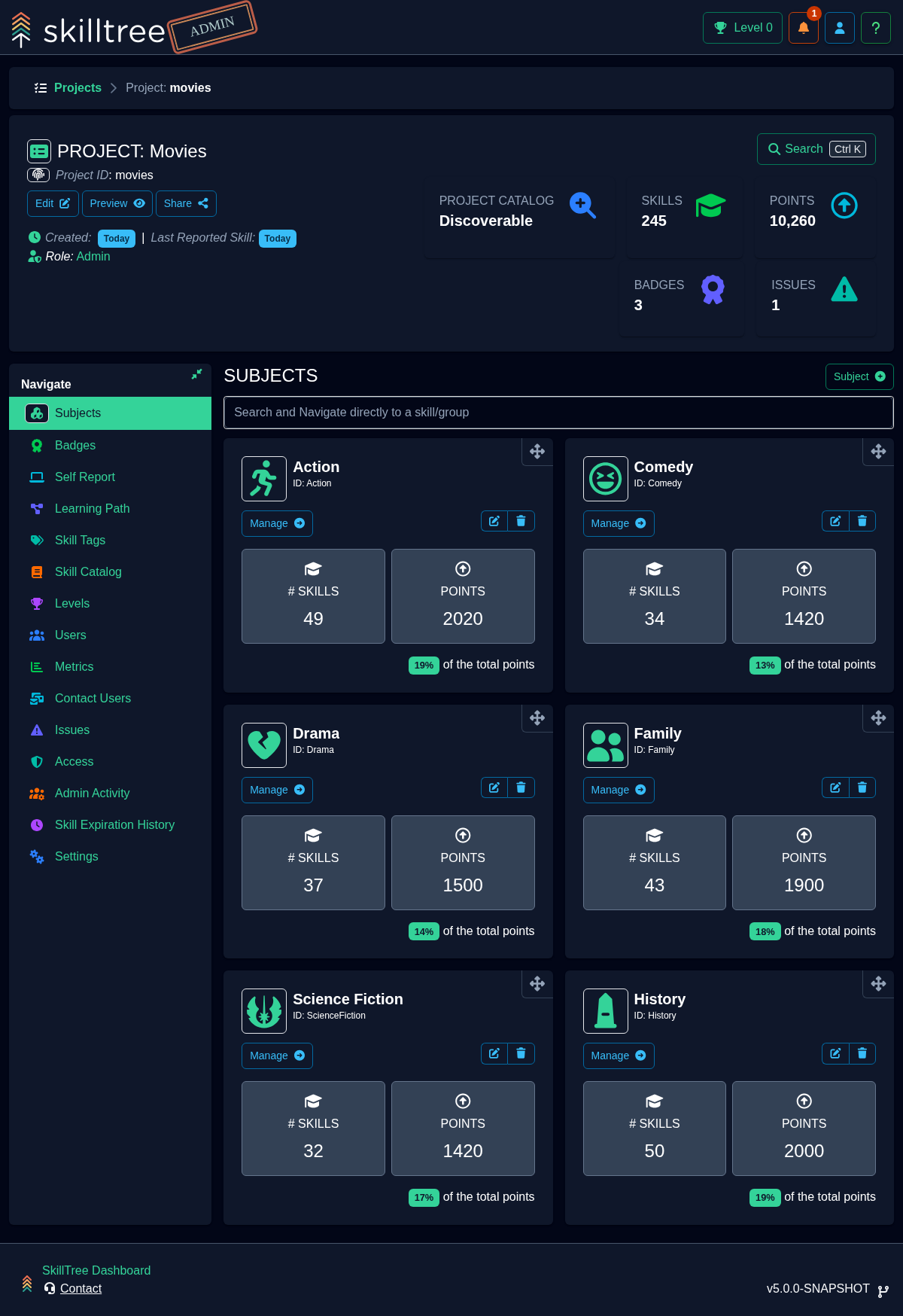This screenshot has height=1316, width=903.
Task: Click the Action running-person icon
Action: 264,479
